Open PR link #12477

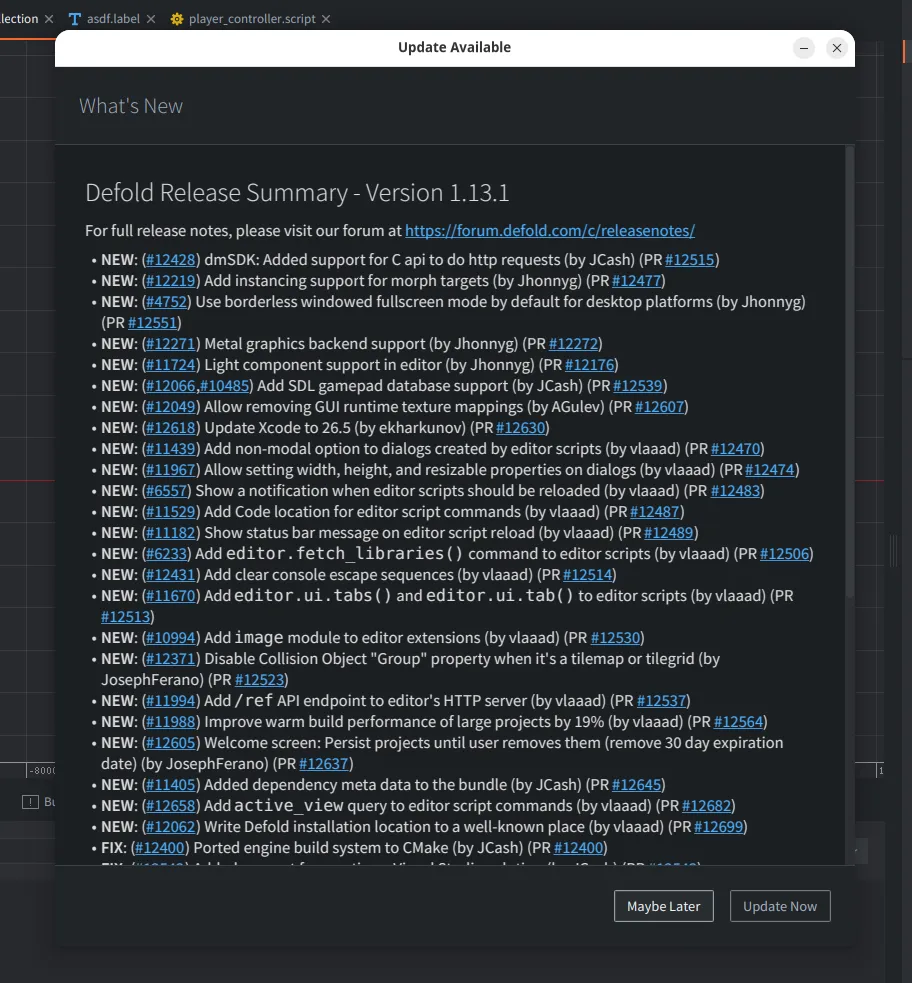point(636,281)
